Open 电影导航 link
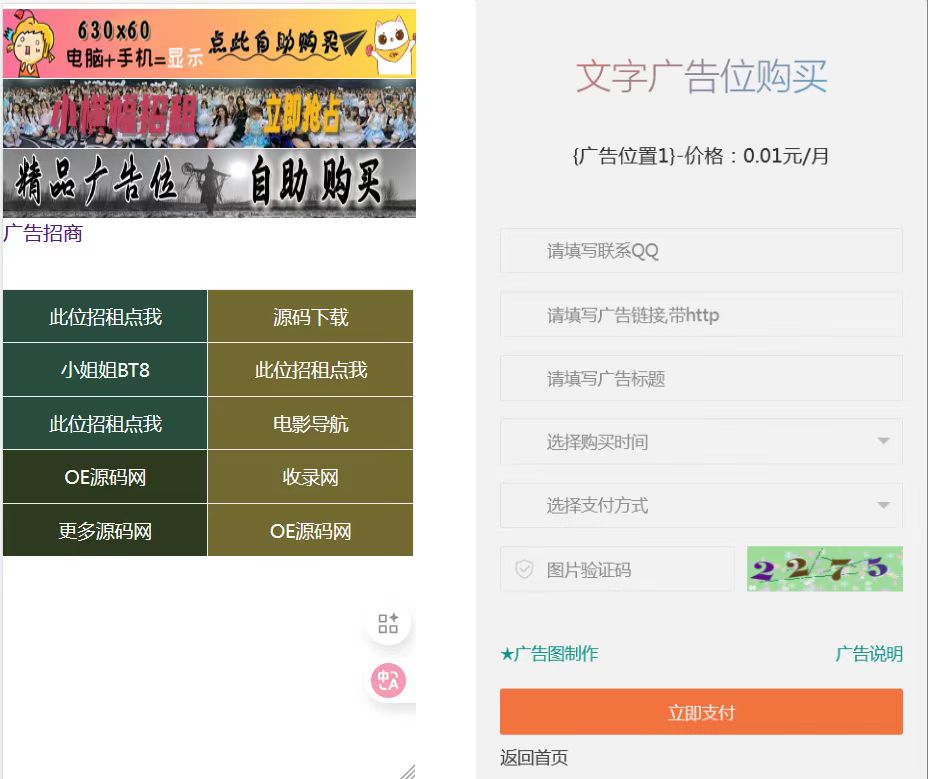The image size is (948, 779). click(x=310, y=423)
